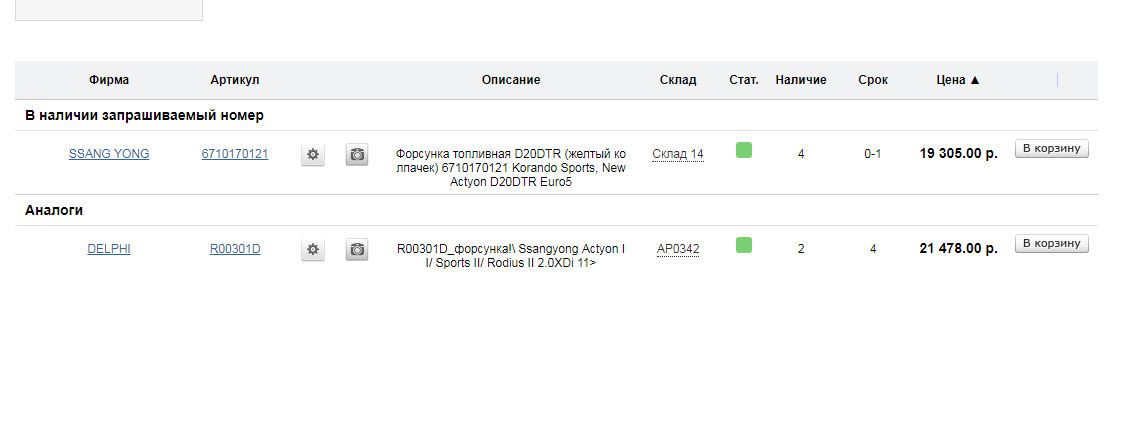This screenshot has width=1131, height=427.
Task: Show details for Склад 14 warehouse
Action: [x=678, y=154]
